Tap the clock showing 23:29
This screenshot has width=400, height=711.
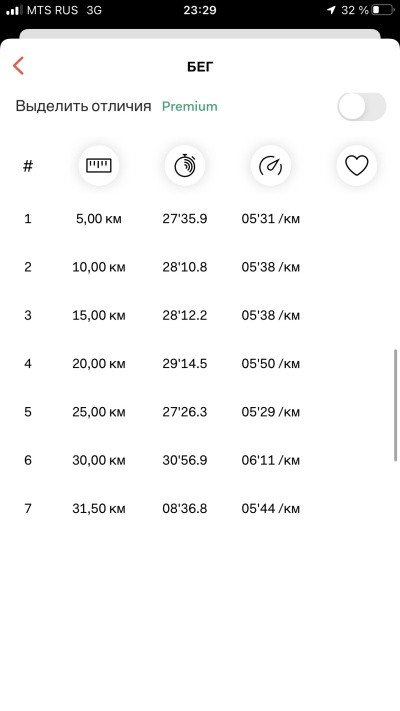point(200,10)
